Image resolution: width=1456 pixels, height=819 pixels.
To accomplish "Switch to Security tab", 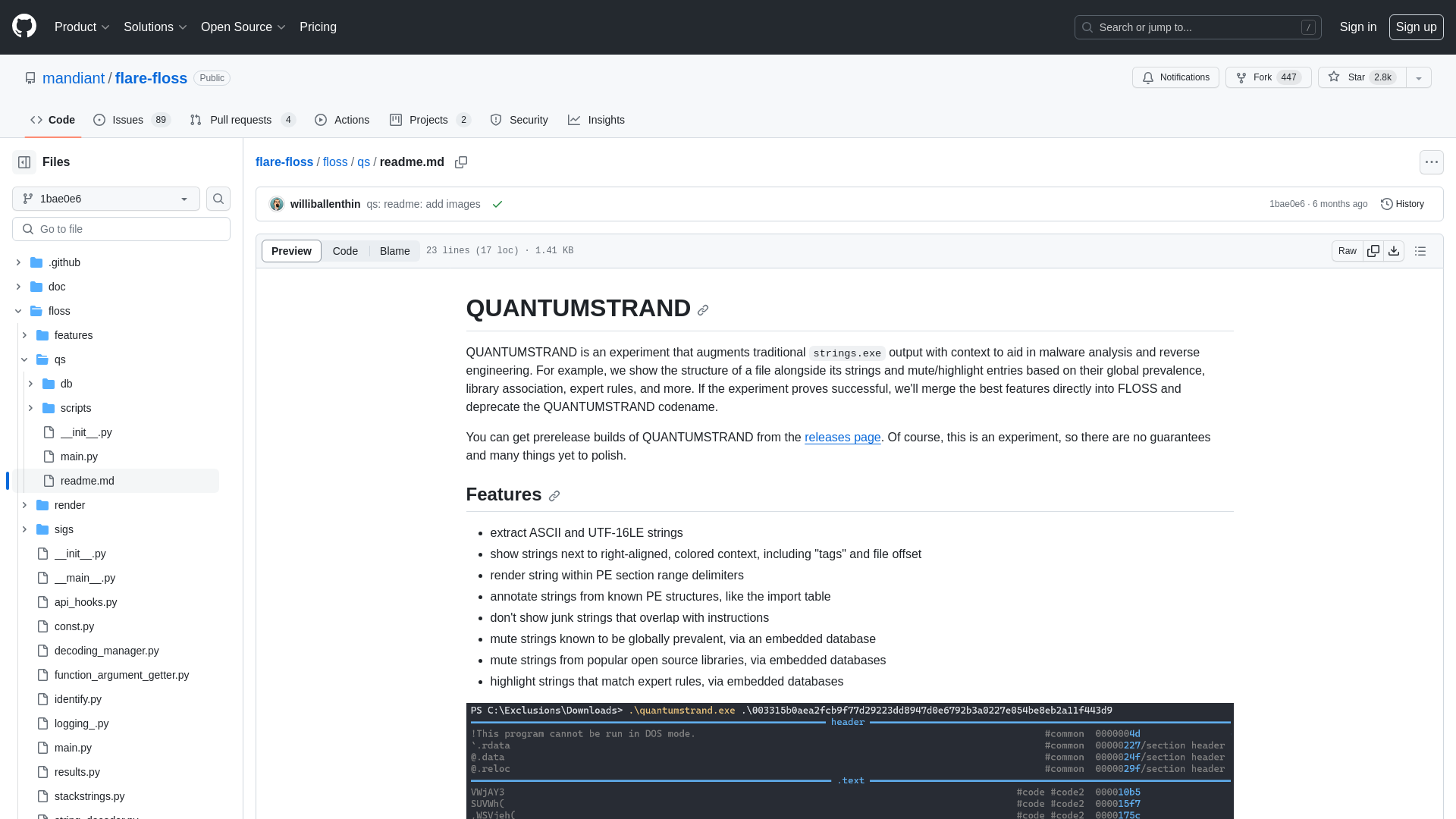I will (x=519, y=120).
